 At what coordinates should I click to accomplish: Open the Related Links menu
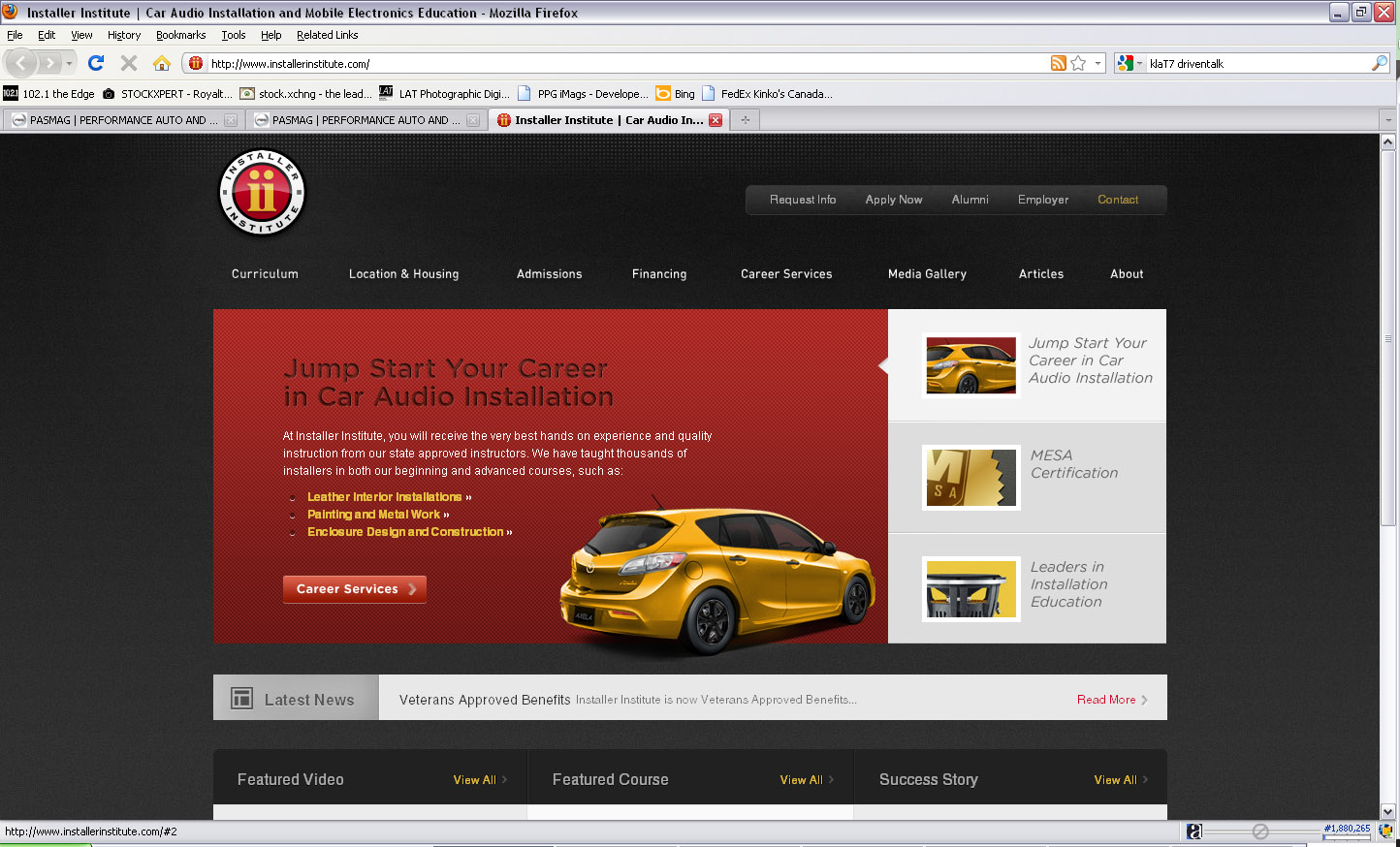328,35
